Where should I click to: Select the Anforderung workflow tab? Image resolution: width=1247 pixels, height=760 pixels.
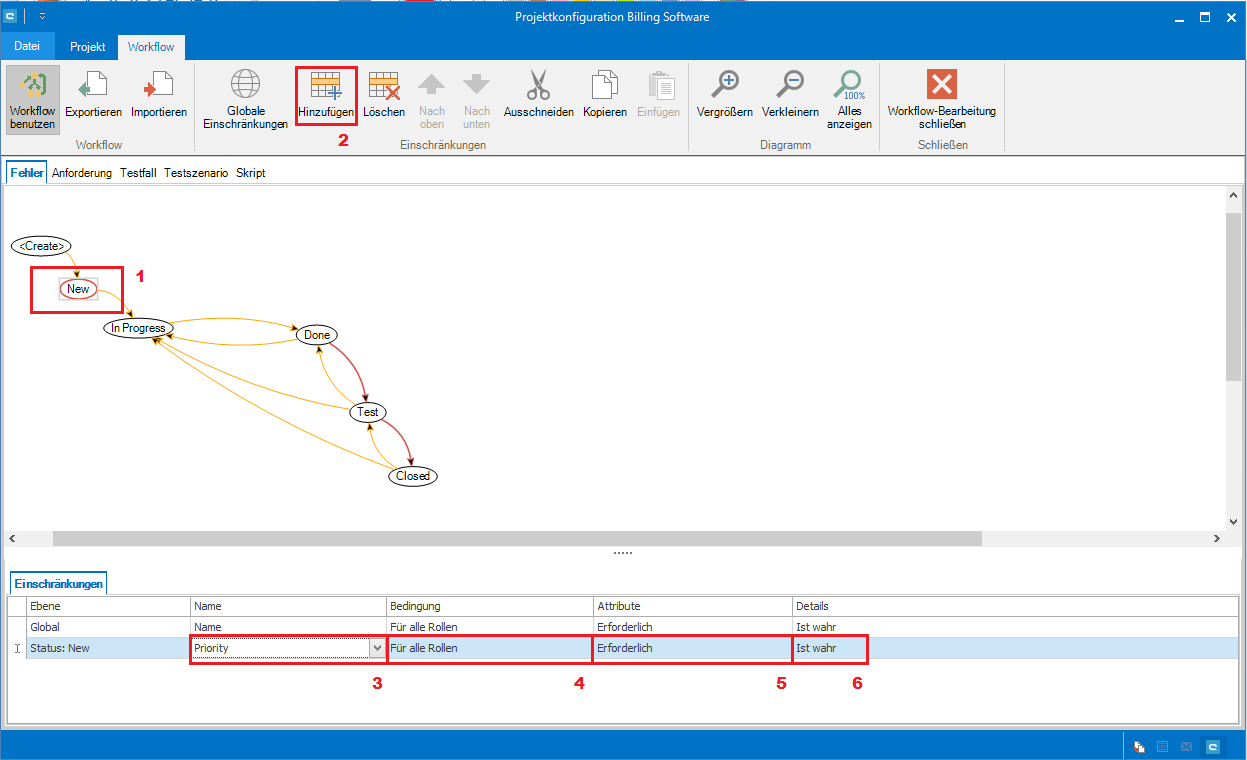82,173
